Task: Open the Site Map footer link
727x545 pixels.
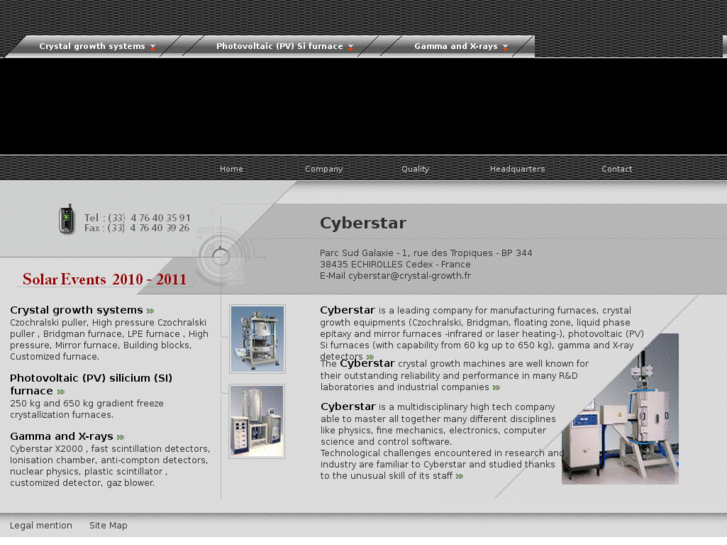Action: click(108, 526)
